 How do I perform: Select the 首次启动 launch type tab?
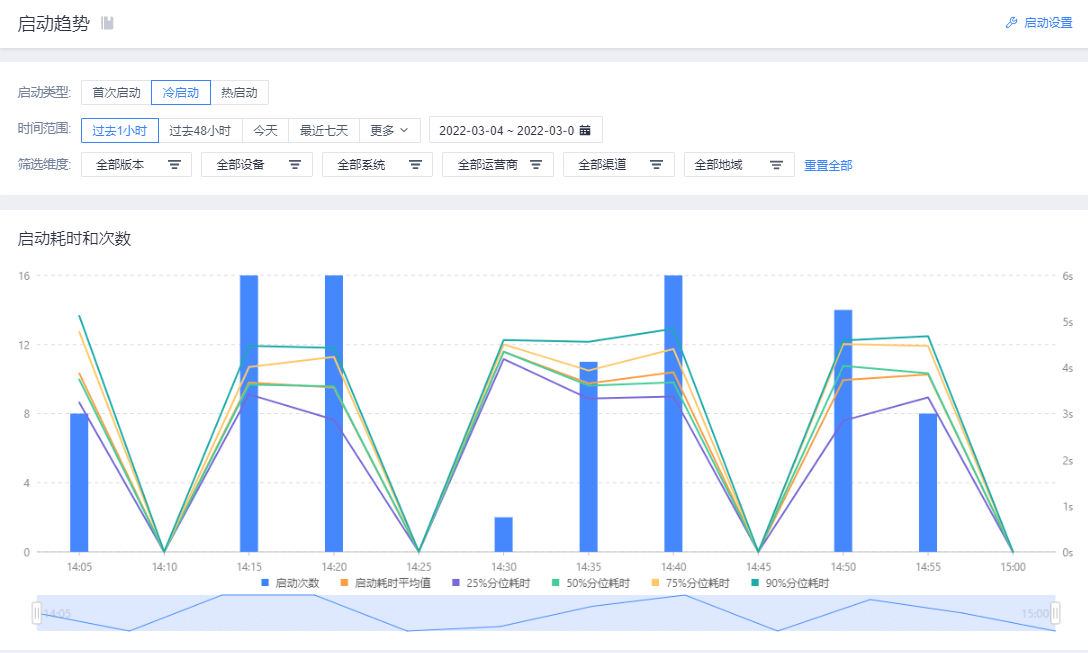[x=116, y=93]
